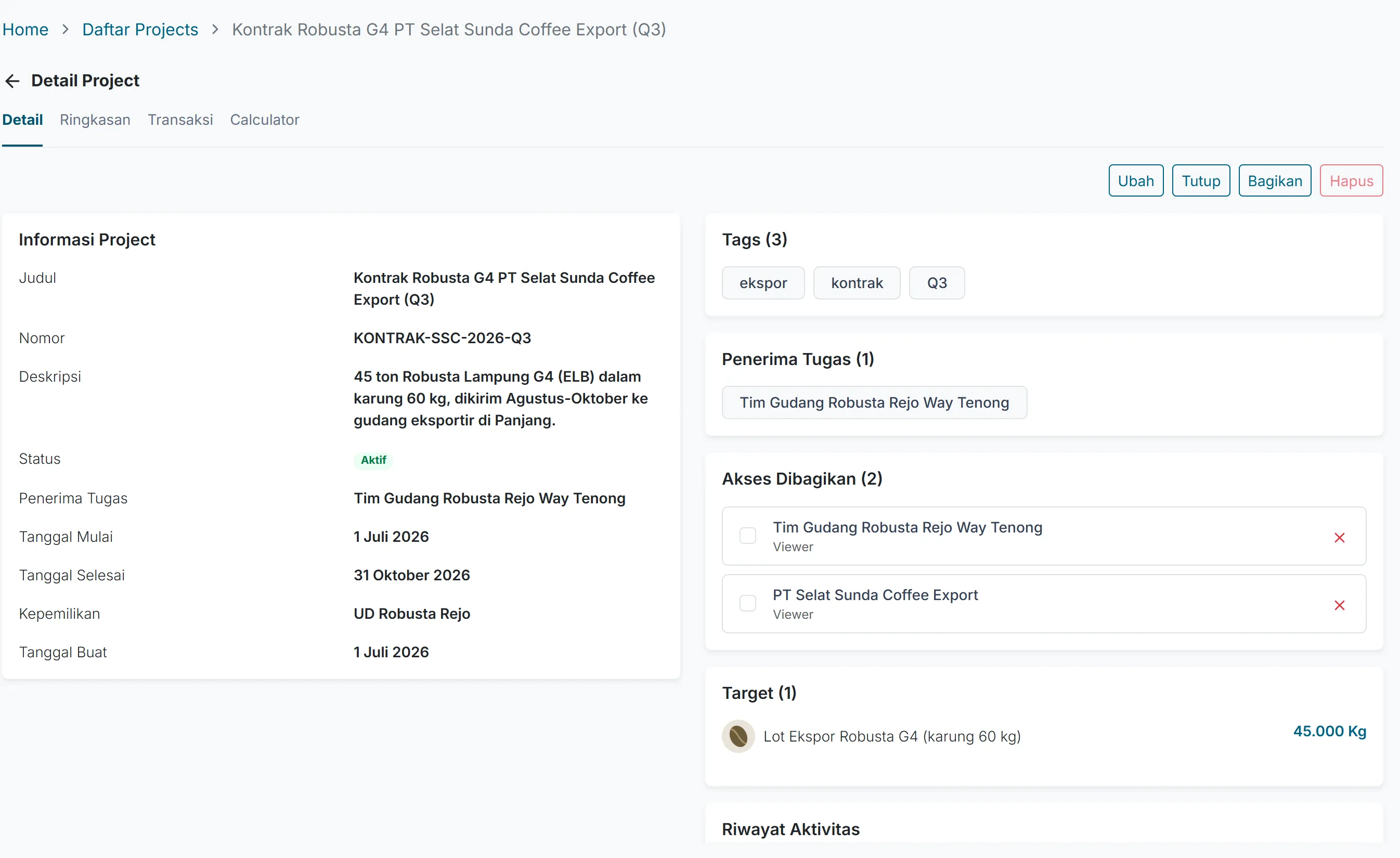This screenshot has width=1400, height=858.
Task: Select the Q3 tag chip
Action: [x=936, y=283]
